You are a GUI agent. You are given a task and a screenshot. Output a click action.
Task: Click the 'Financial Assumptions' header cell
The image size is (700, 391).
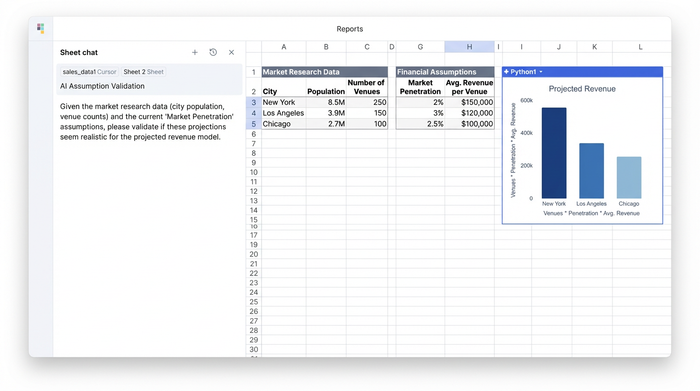(445, 72)
